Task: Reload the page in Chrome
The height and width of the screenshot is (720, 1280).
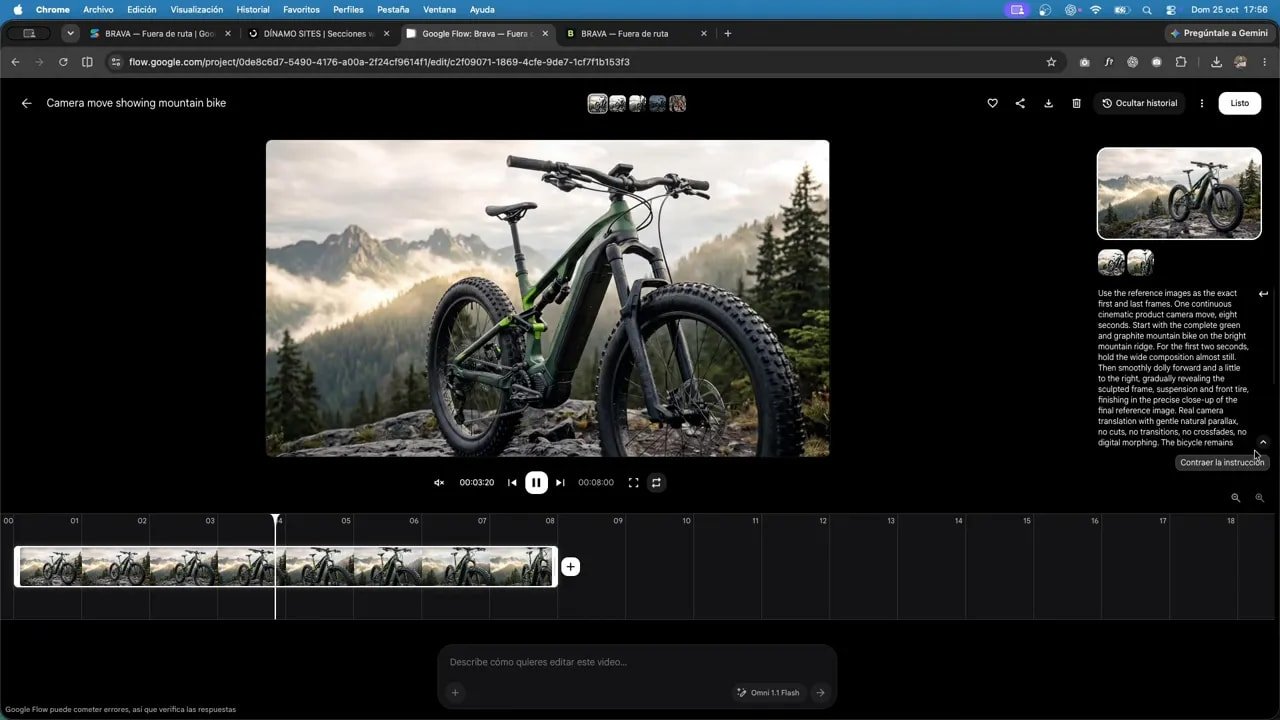Action: point(63,62)
